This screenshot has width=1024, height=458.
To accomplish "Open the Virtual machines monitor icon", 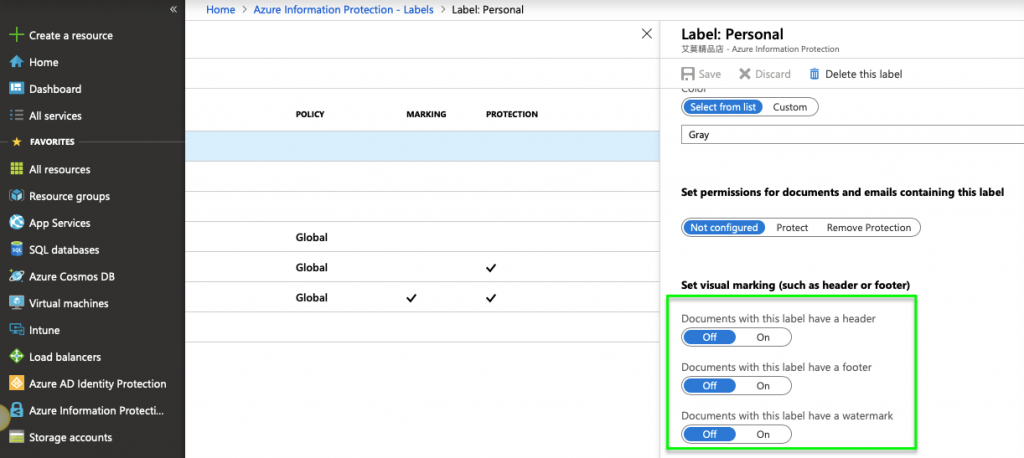I will 17,303.
